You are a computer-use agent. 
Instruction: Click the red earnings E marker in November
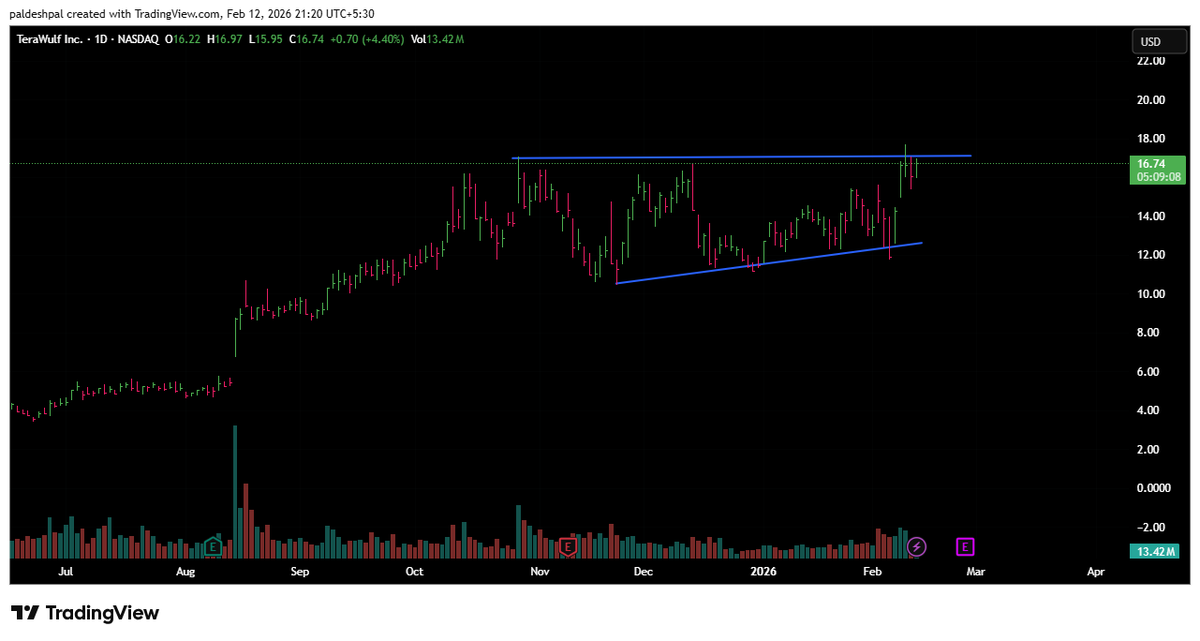tap(568, 547)
